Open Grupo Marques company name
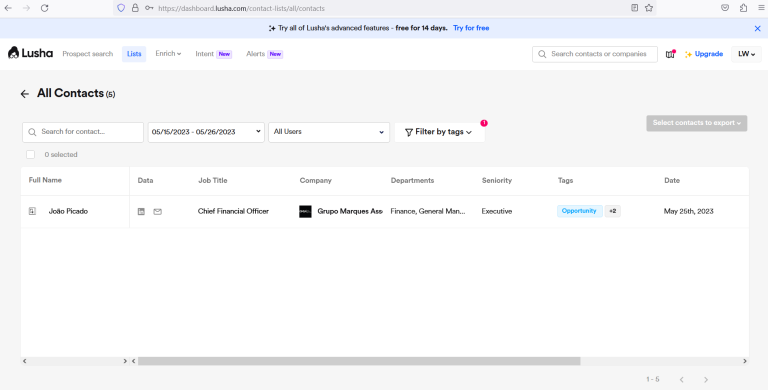Screen dimensions: 768x390 point(350,211)
